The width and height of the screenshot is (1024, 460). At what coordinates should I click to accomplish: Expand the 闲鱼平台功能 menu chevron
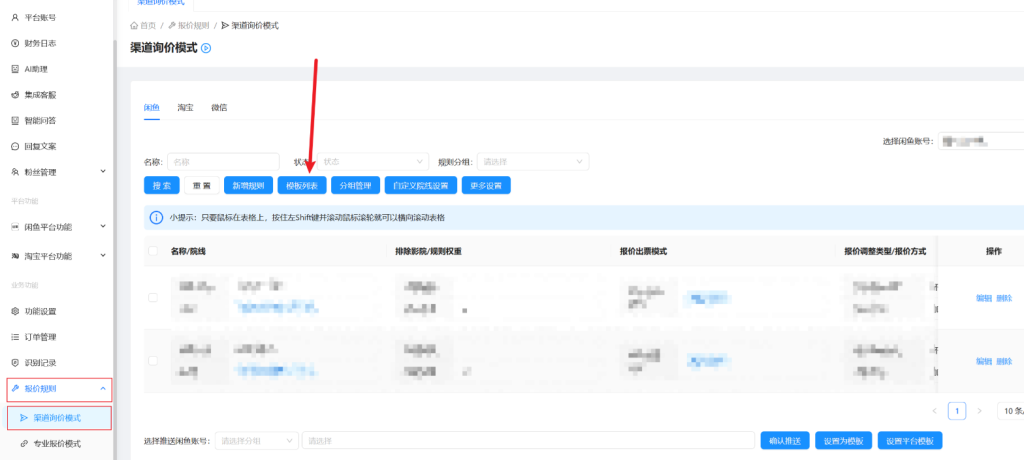tap(103, 227)
